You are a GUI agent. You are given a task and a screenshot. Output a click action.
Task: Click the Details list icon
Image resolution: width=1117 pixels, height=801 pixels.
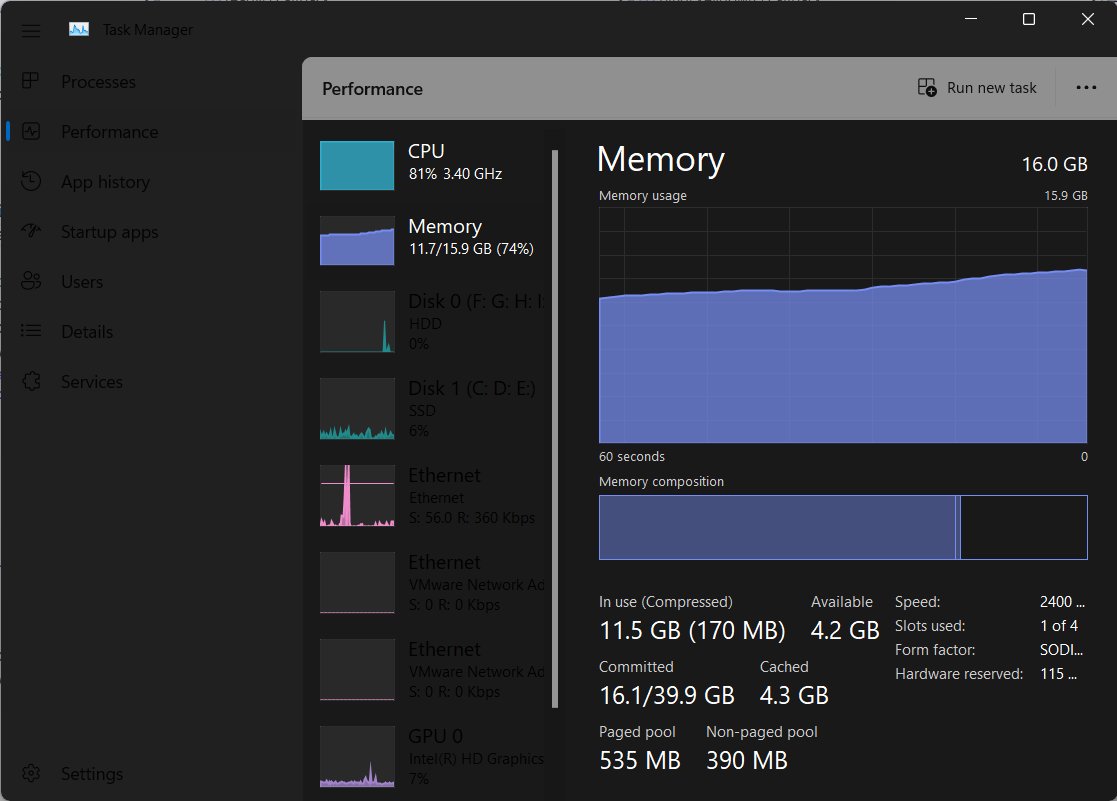[31, 331]
